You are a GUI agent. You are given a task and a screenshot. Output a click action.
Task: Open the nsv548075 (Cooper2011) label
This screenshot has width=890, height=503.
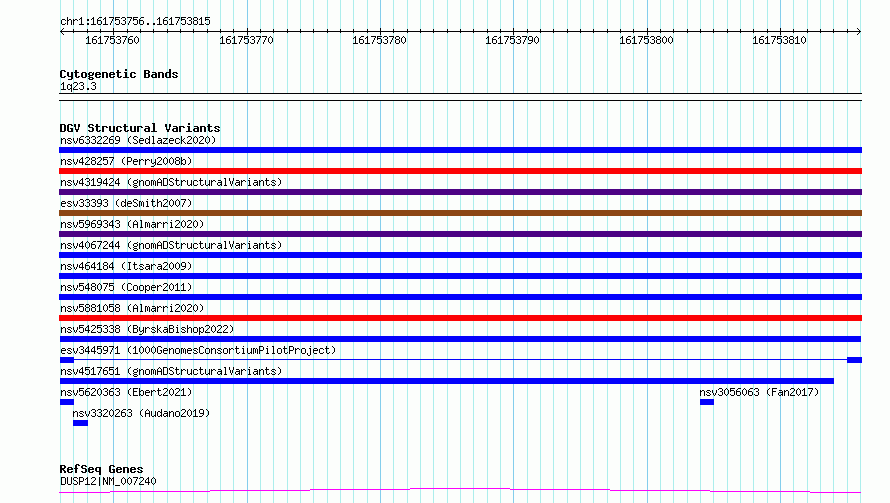point(126,287)
